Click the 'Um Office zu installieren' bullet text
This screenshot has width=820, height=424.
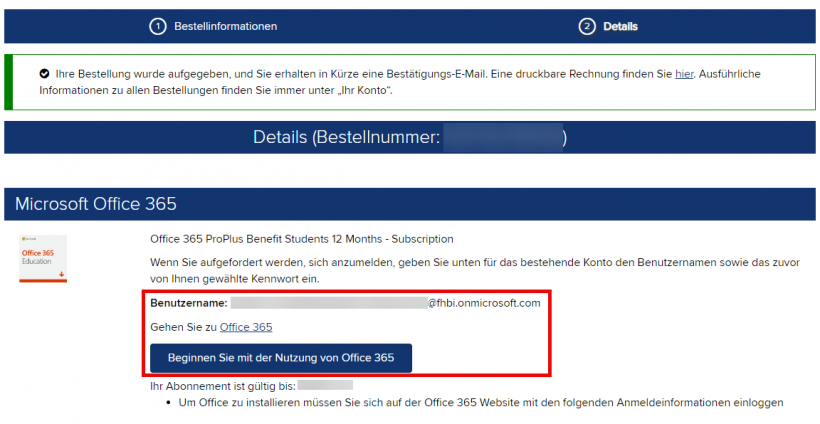click(x=481, y=403)
